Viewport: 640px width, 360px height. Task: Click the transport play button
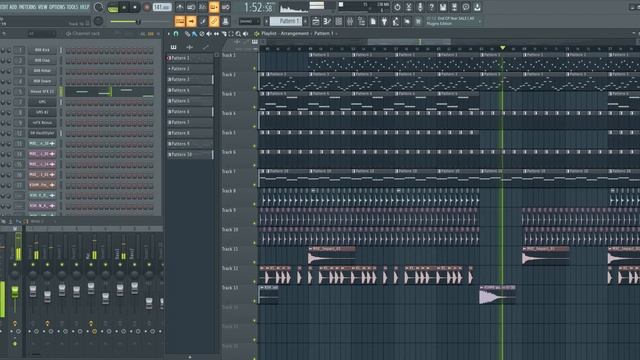[x=124, y=7]
